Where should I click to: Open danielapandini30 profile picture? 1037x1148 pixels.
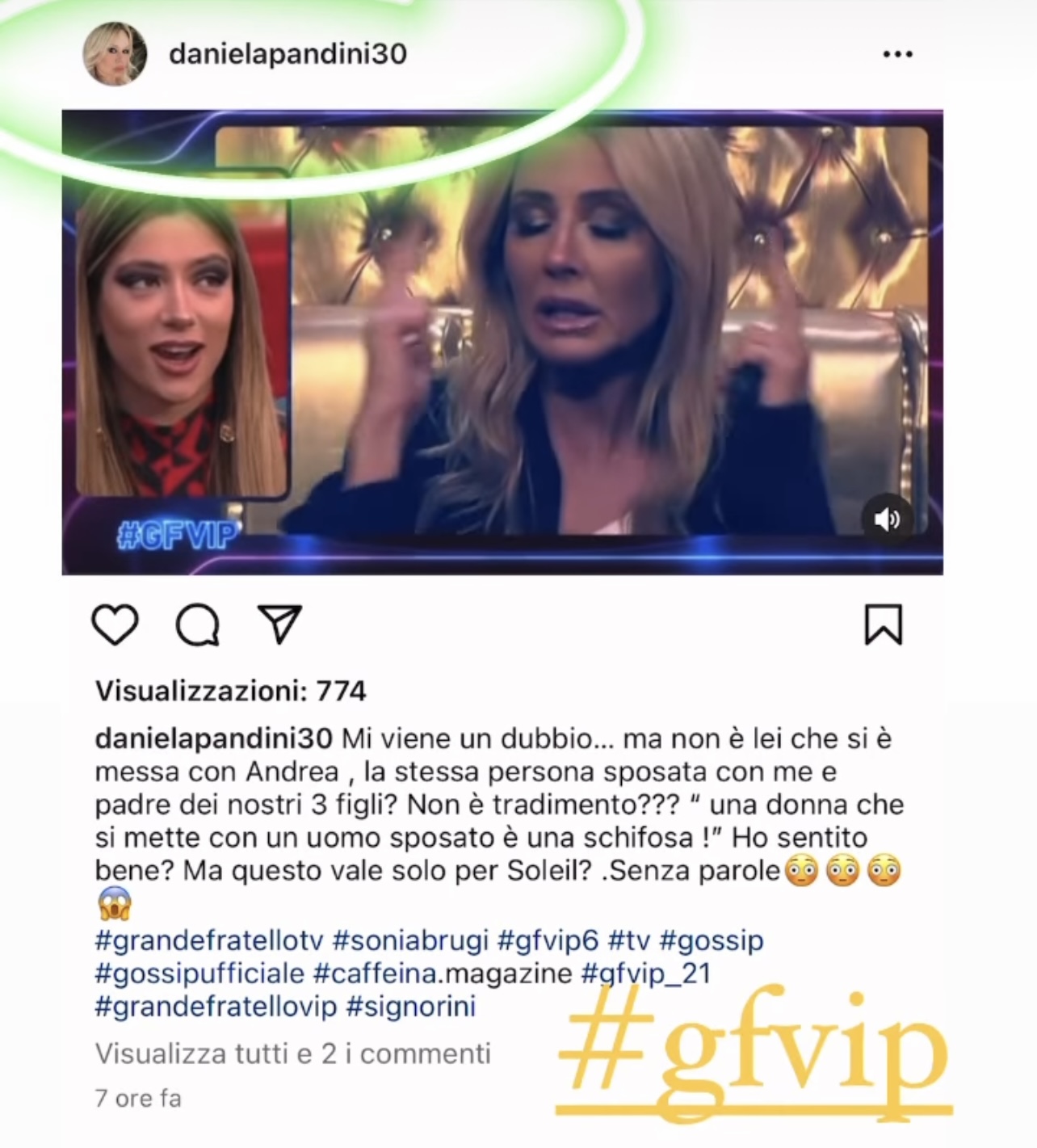[115, 53]
